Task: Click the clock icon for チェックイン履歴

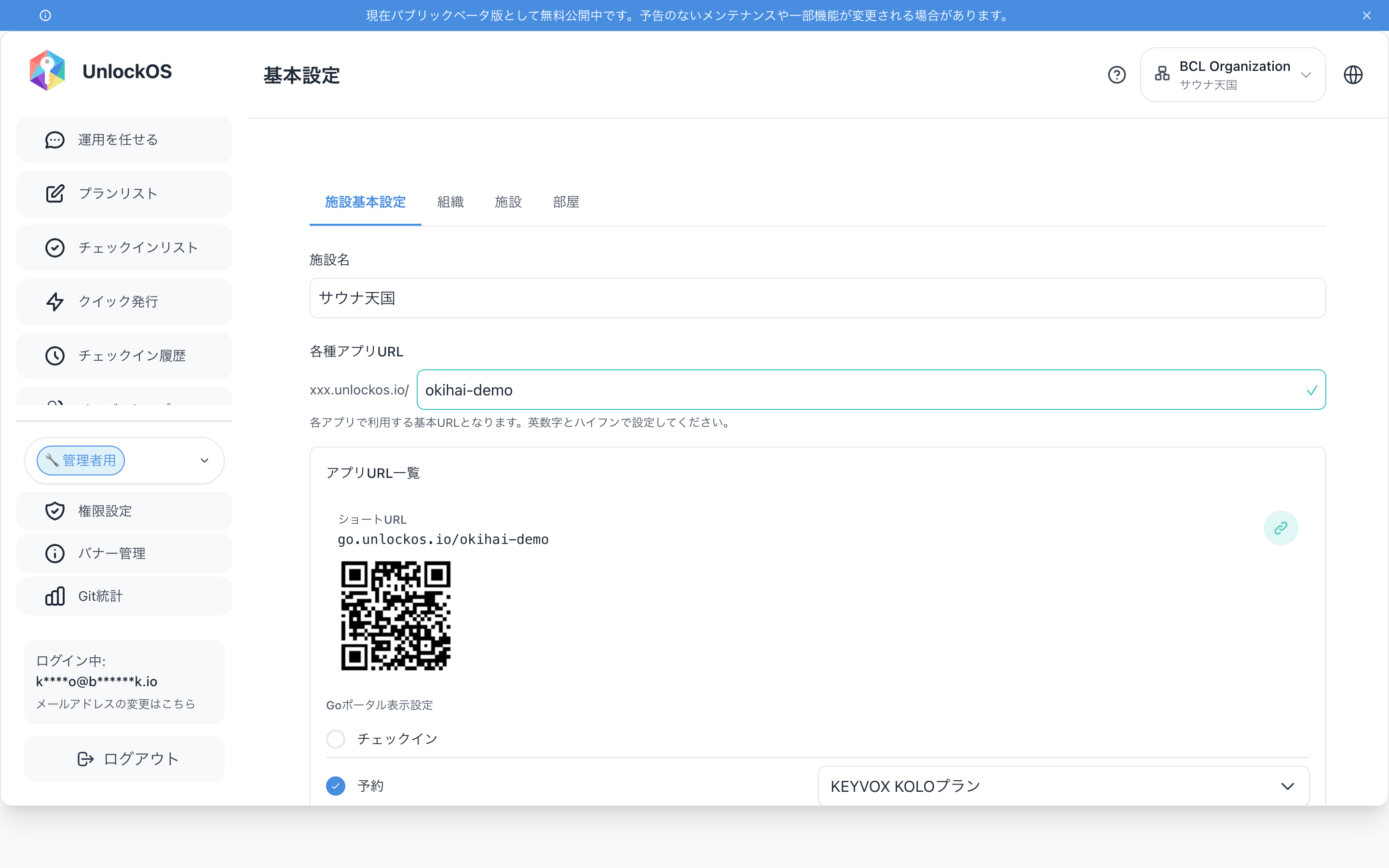Action: (x=54, y=356)
